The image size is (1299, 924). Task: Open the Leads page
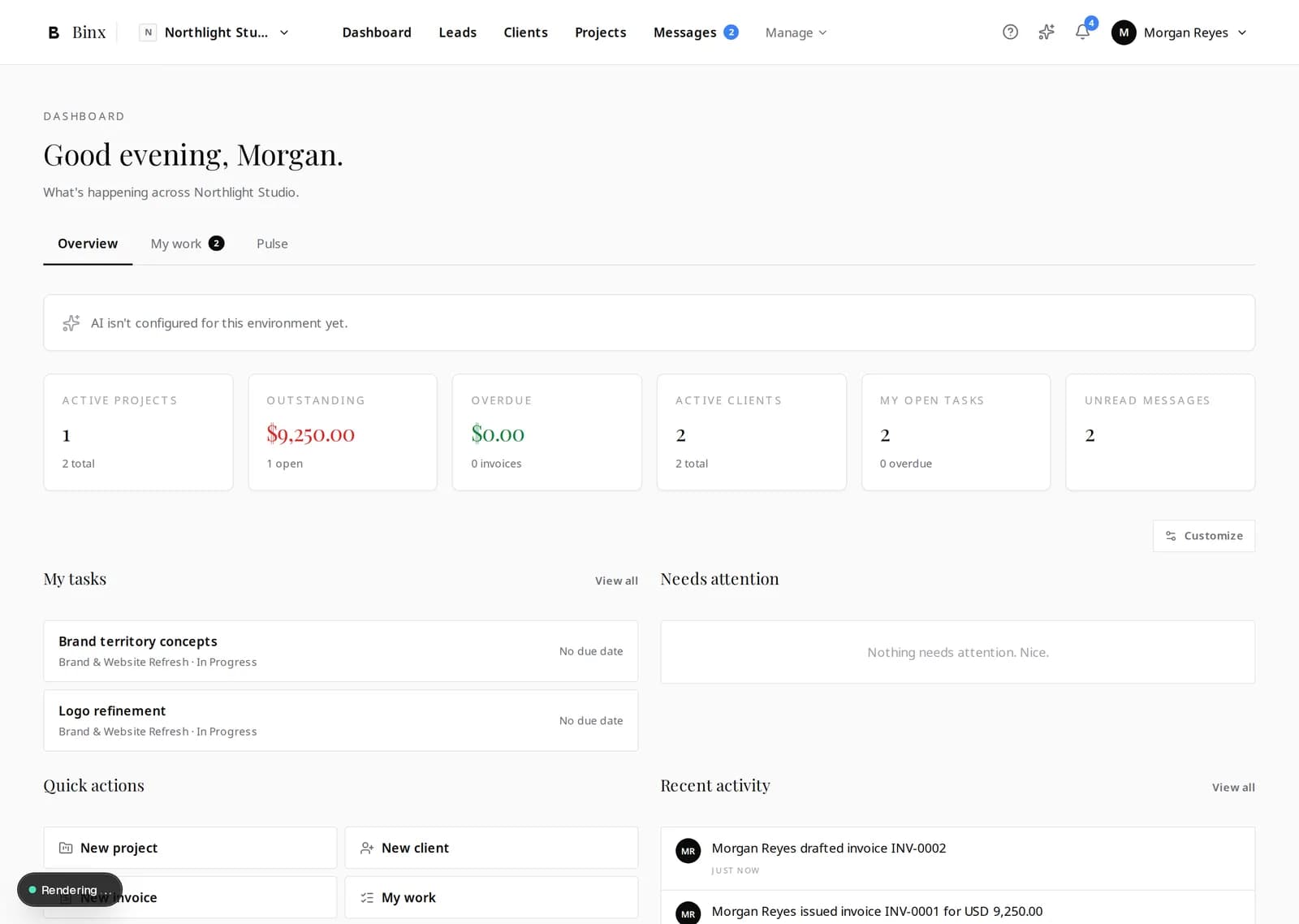click(x=457, y=32)
